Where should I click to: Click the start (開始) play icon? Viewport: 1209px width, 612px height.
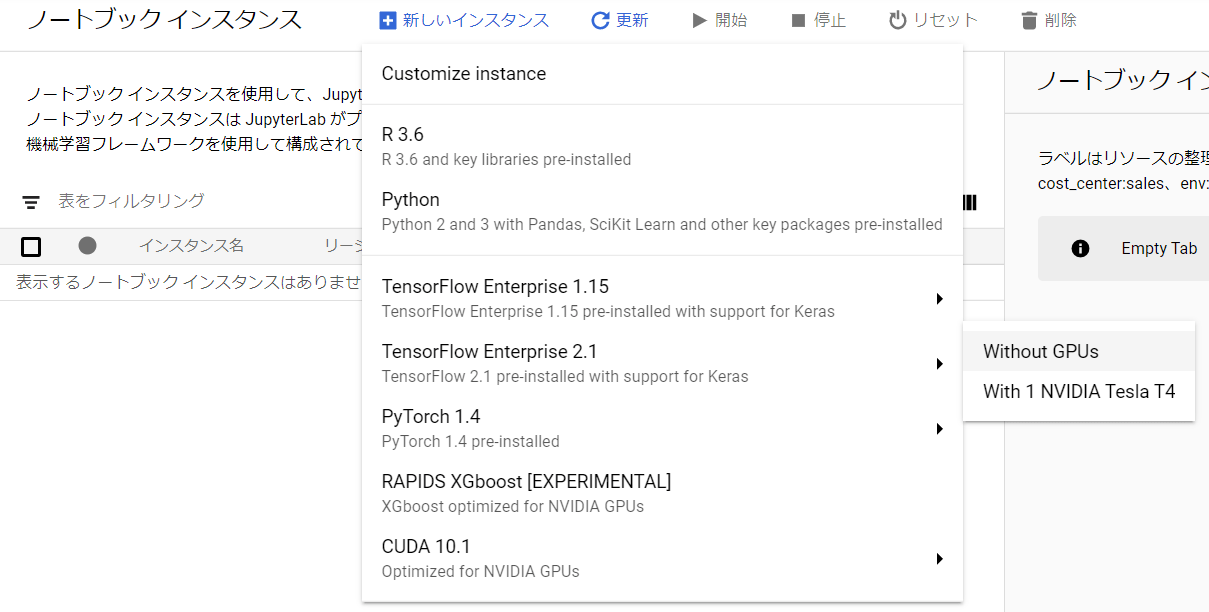point(700,20)
